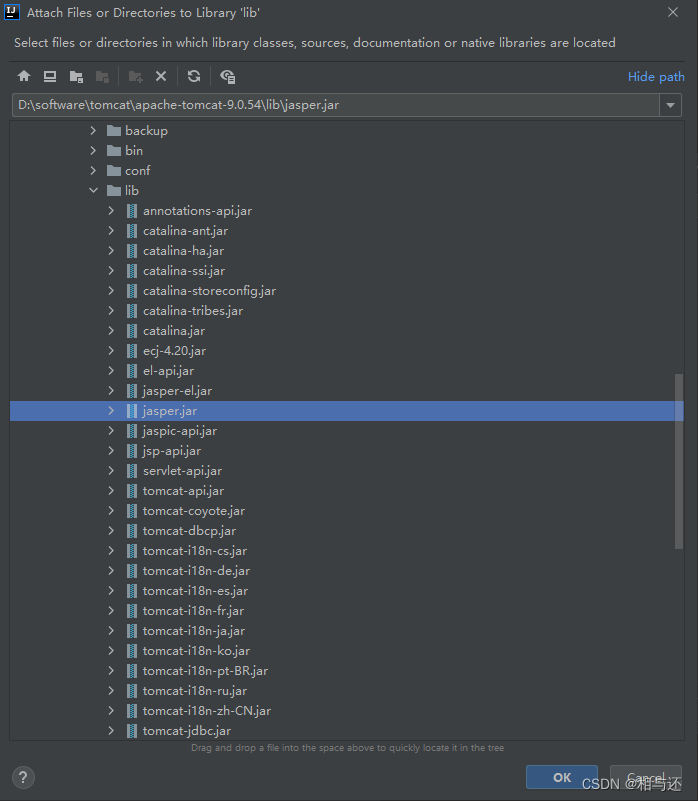Image resolution: width=698 pixels, height=801 pixels.
Task: Select tomcat-i18n-ko.jar file
Action: coord(196,651)
